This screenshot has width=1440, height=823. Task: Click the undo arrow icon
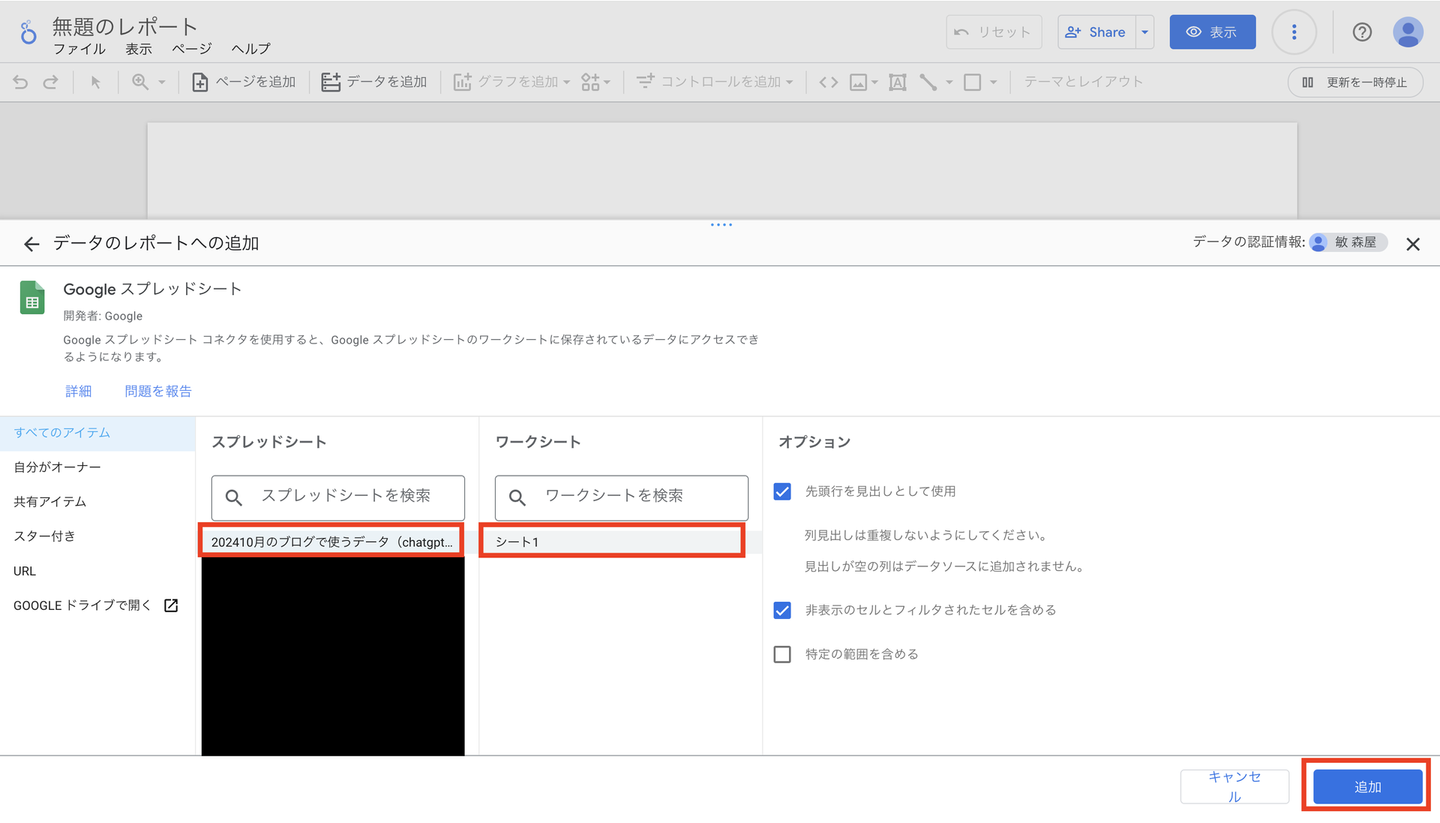coord(20,82)
